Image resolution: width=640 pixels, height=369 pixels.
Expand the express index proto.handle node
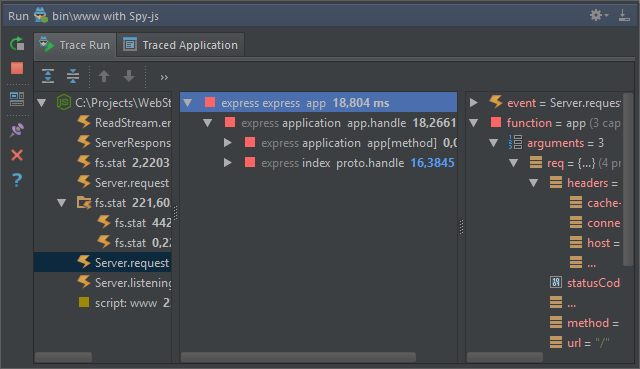coord(228,163)
